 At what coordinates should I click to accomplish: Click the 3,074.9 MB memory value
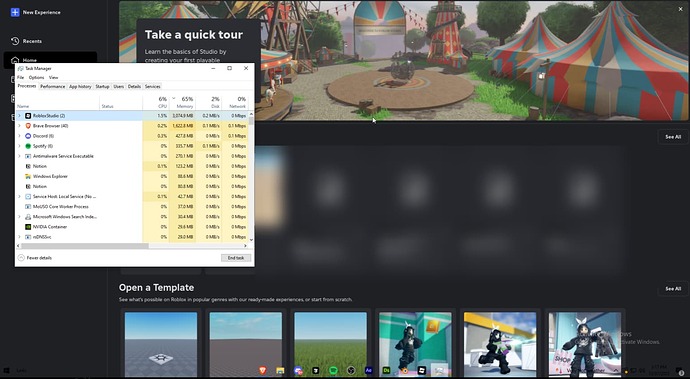click(183, 116)
